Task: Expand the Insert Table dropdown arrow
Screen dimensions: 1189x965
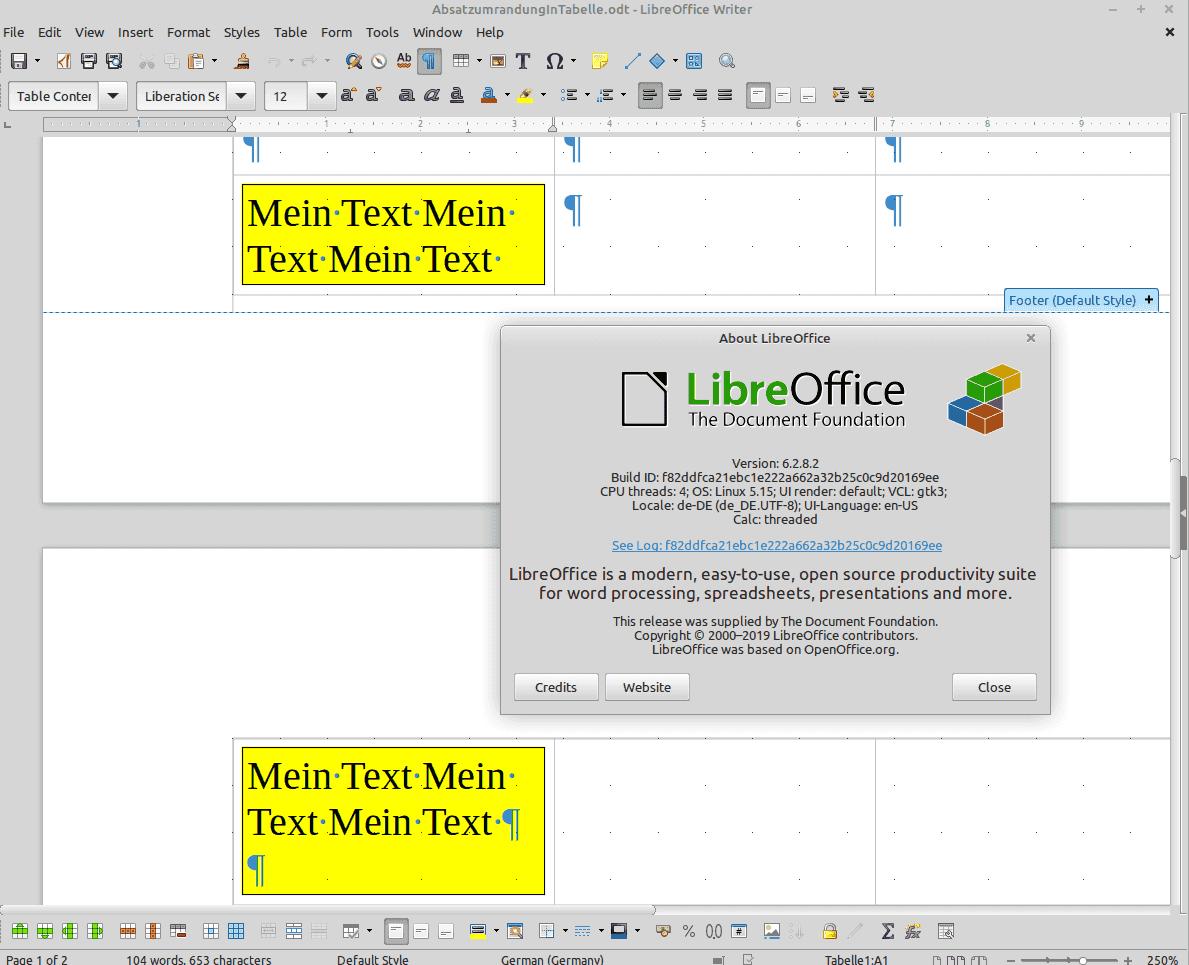Action: [x=479, y=61]
